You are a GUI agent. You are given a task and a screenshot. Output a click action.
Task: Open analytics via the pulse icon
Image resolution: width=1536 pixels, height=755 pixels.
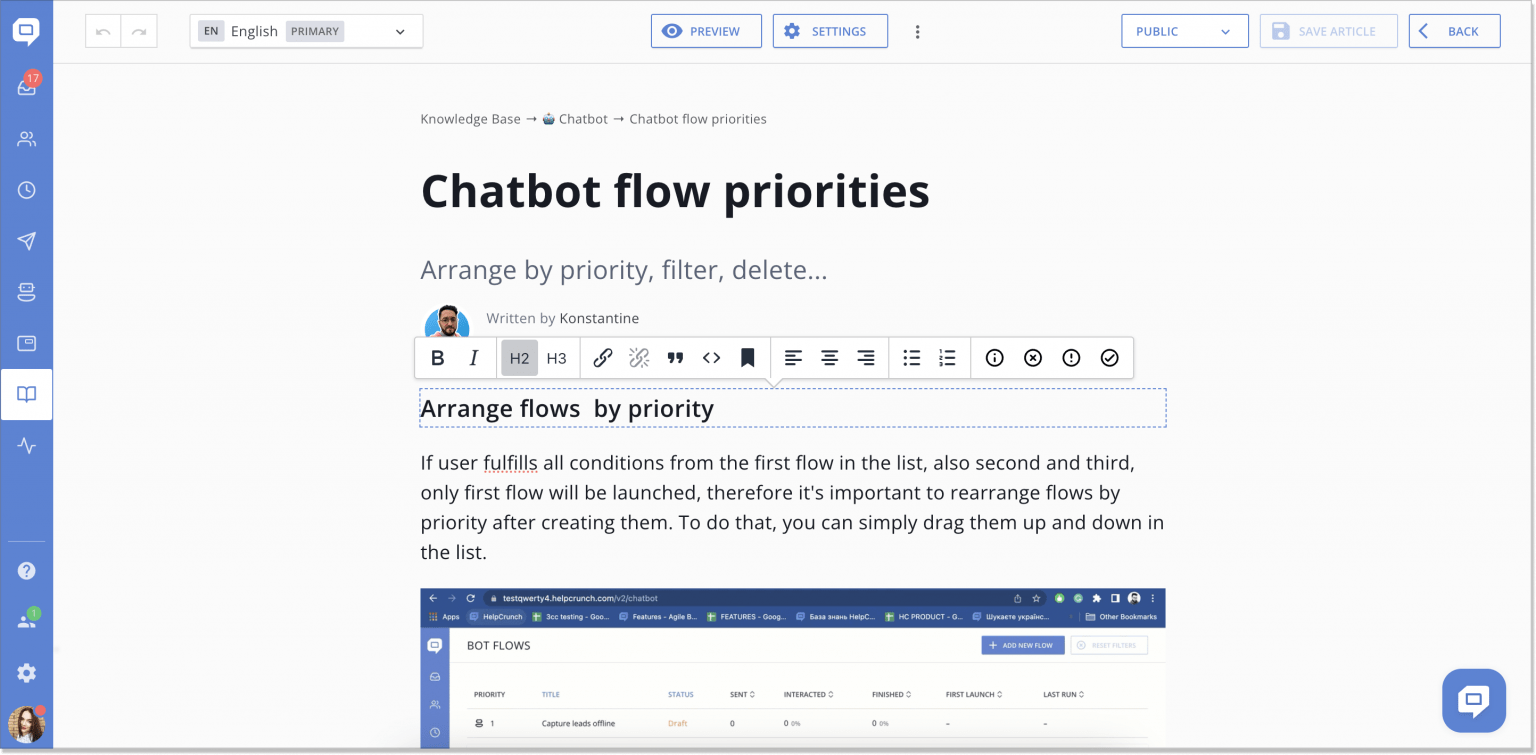click(27, 445)
